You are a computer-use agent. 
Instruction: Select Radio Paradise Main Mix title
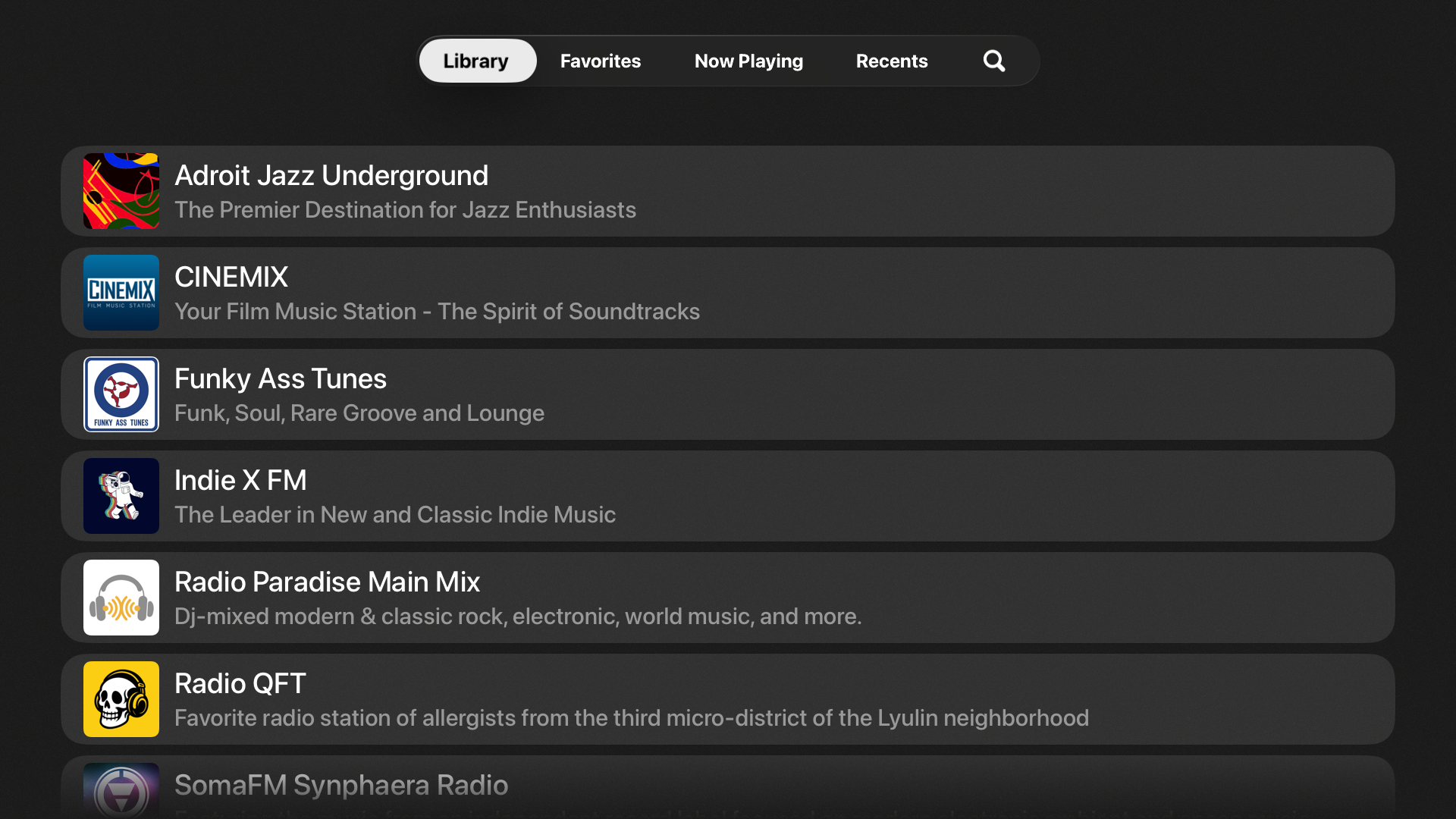point(327,582)
